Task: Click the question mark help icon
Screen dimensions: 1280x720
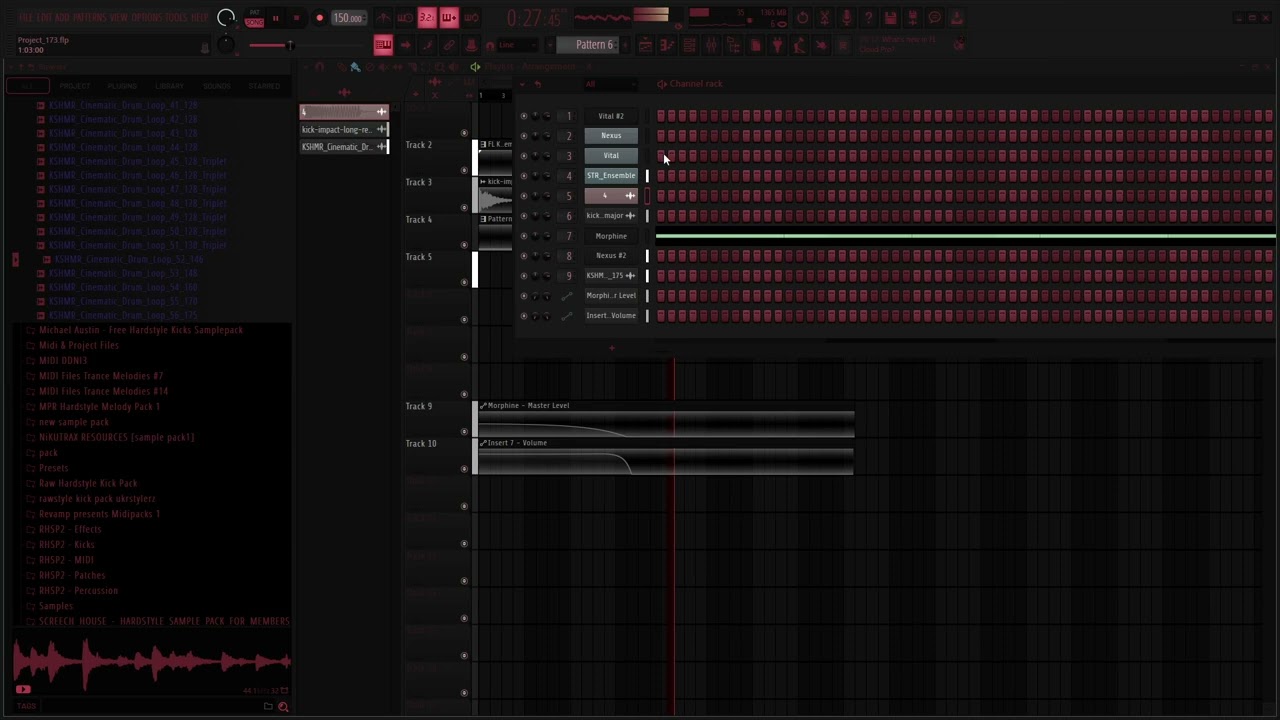Action: (x=868, y=18)
